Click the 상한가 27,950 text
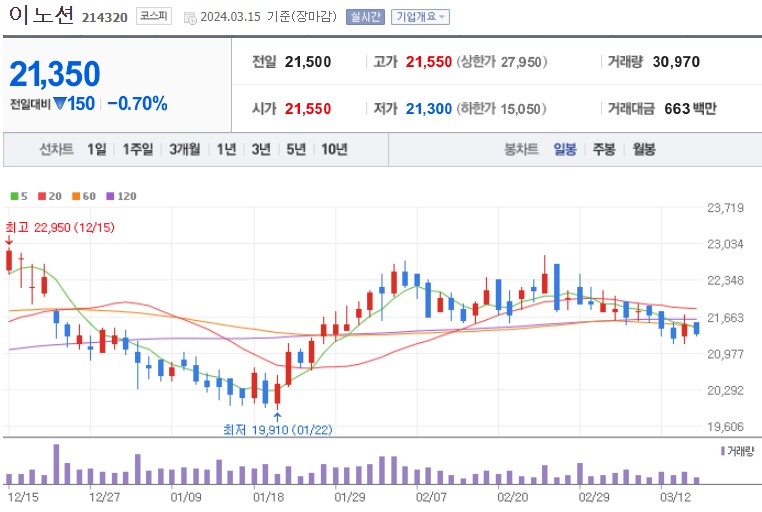This screenshot has width=762, height=512. (x=502, y=62)
